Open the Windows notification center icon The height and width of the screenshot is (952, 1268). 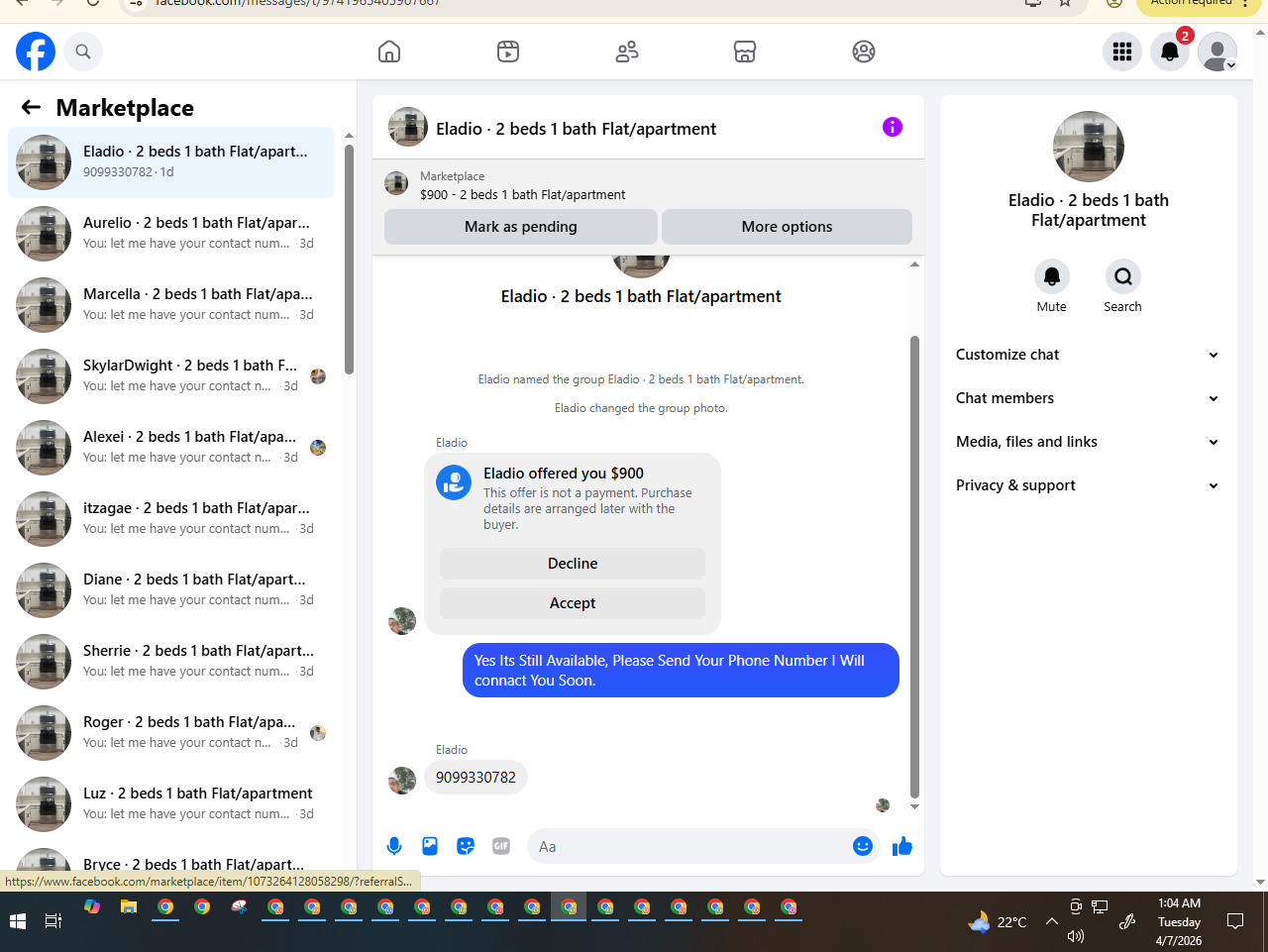1235,921
